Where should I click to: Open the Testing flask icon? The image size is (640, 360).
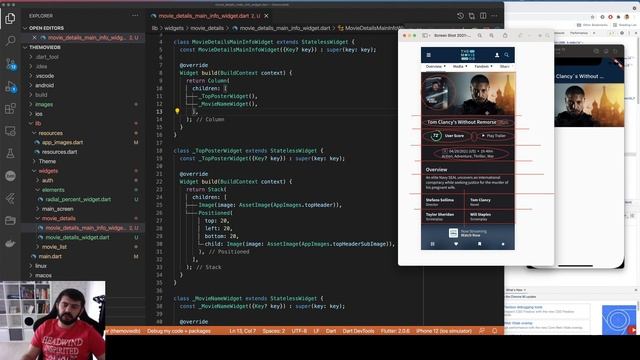pyautogui.click(x=10, y=153)
